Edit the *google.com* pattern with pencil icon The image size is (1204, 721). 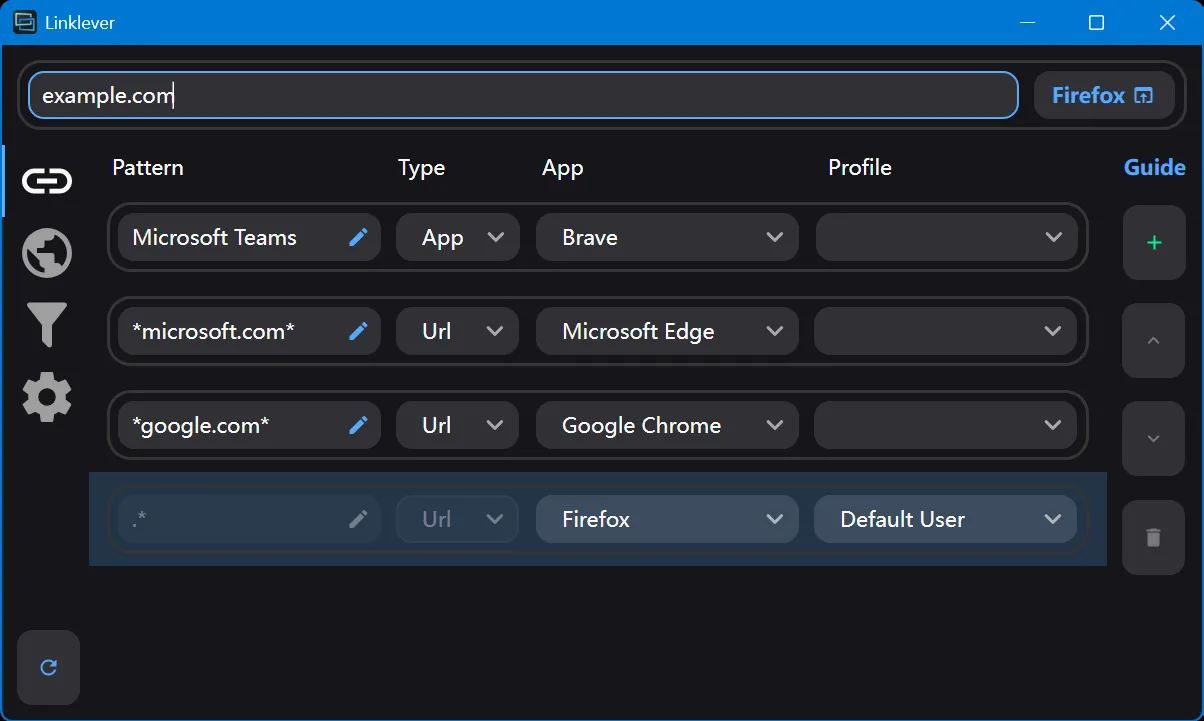[358, 425]
